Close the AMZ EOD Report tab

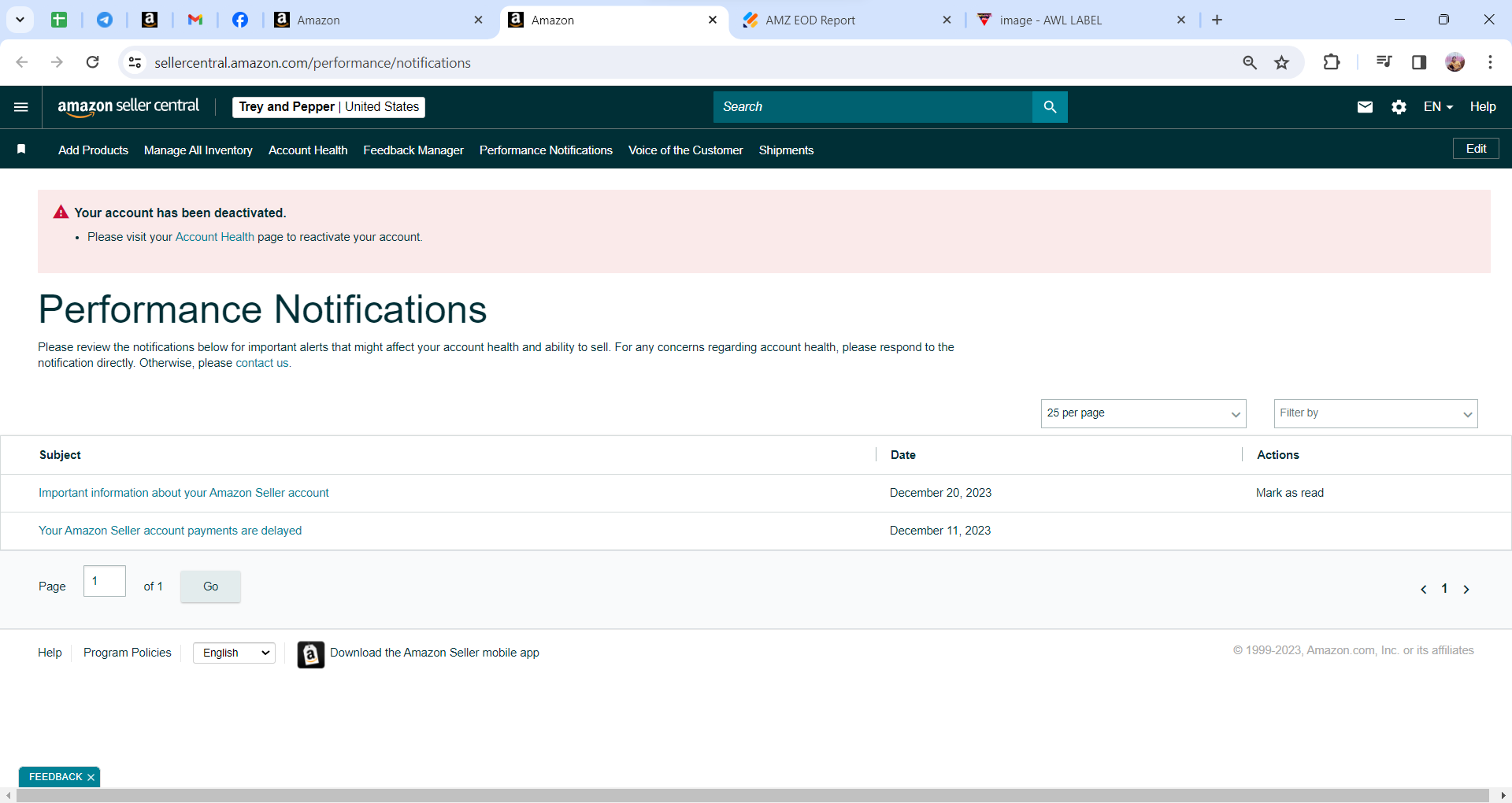(x=947, y=20)
